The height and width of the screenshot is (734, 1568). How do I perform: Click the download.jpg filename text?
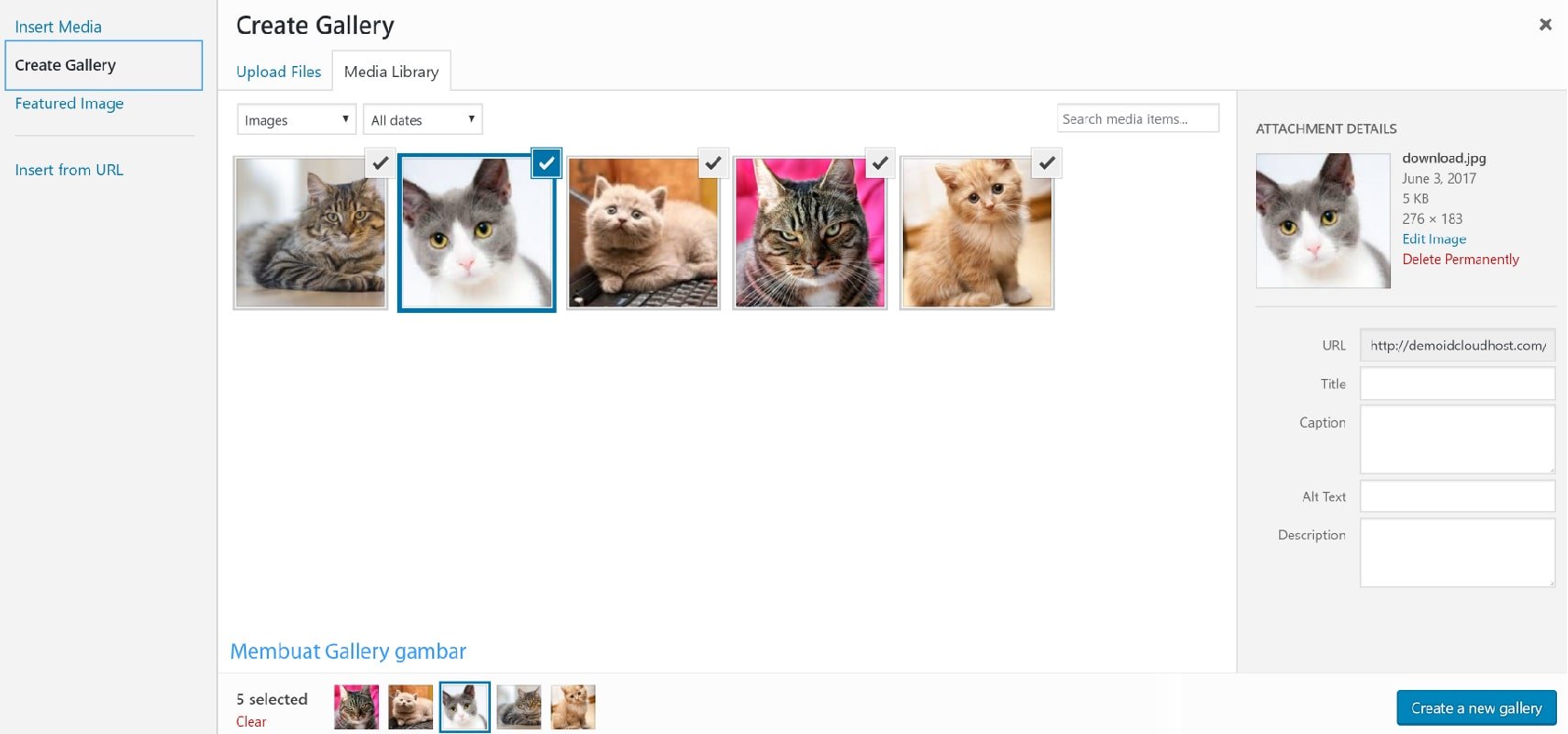tap(1443, 158)
